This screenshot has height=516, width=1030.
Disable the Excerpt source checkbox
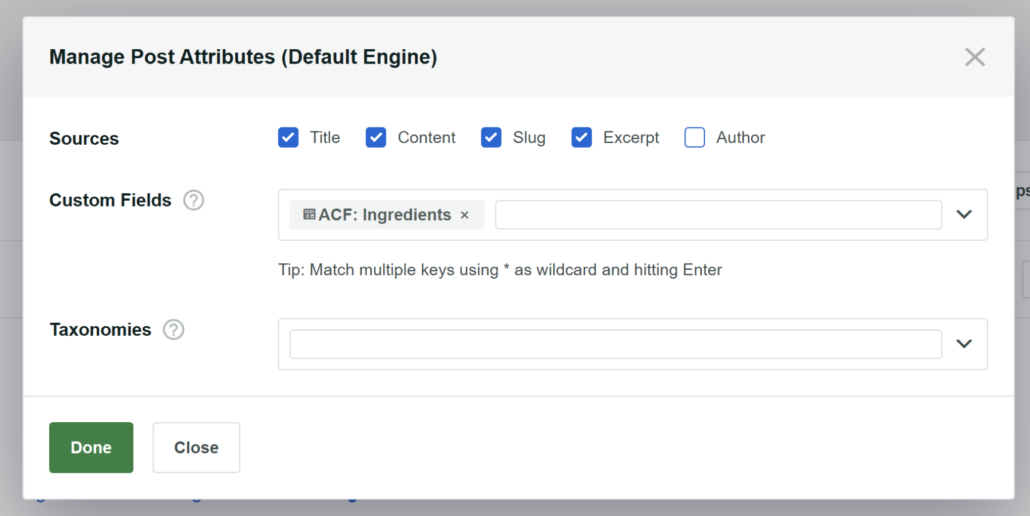pos(581,137)
